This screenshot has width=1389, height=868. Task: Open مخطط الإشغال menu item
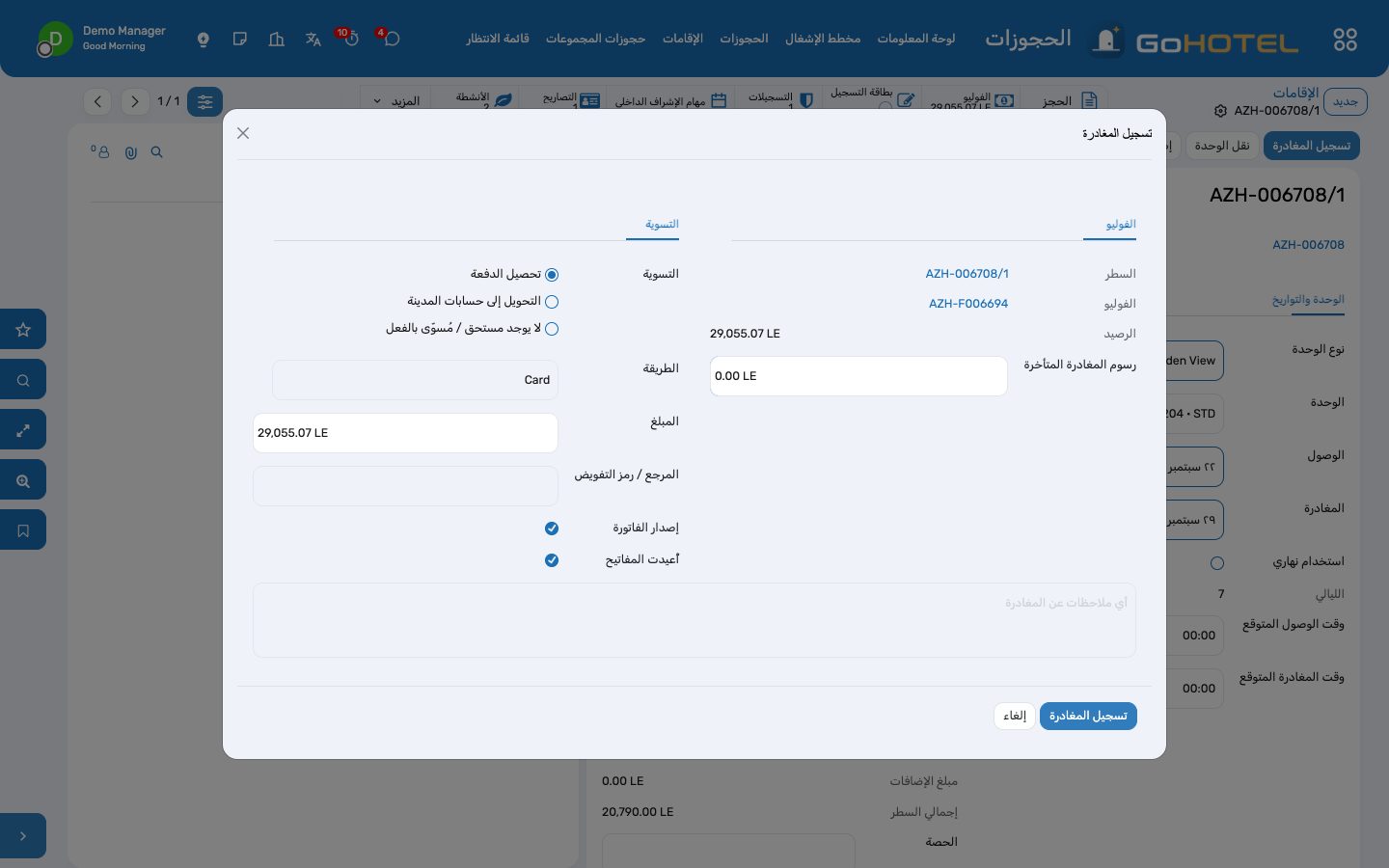click(823, 39)
